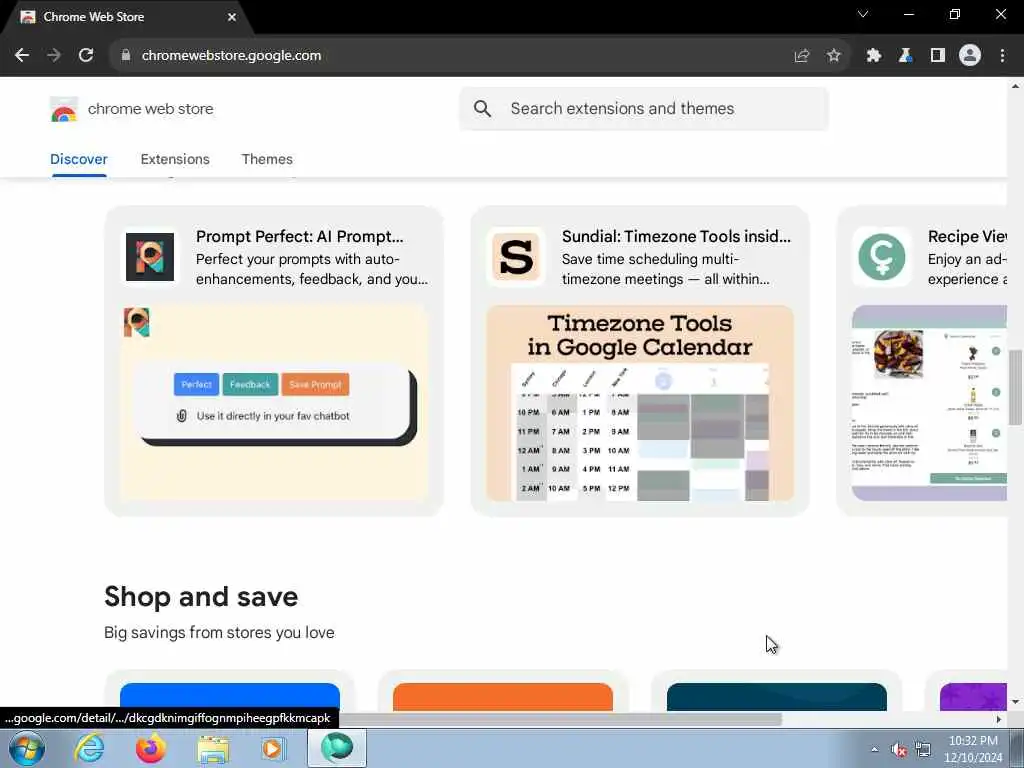Click the Prompt Perfect extension icon
1024x768 pixels.
point(150,257)
